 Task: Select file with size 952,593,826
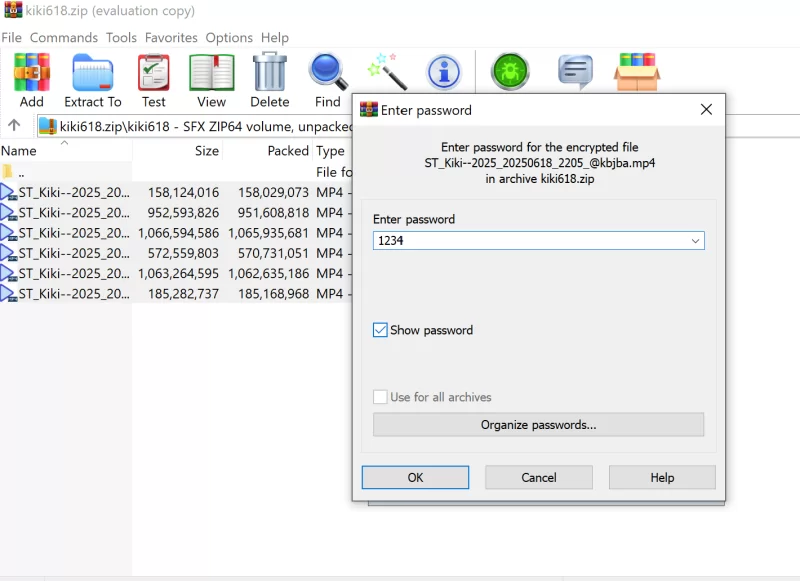coord(176,213)
